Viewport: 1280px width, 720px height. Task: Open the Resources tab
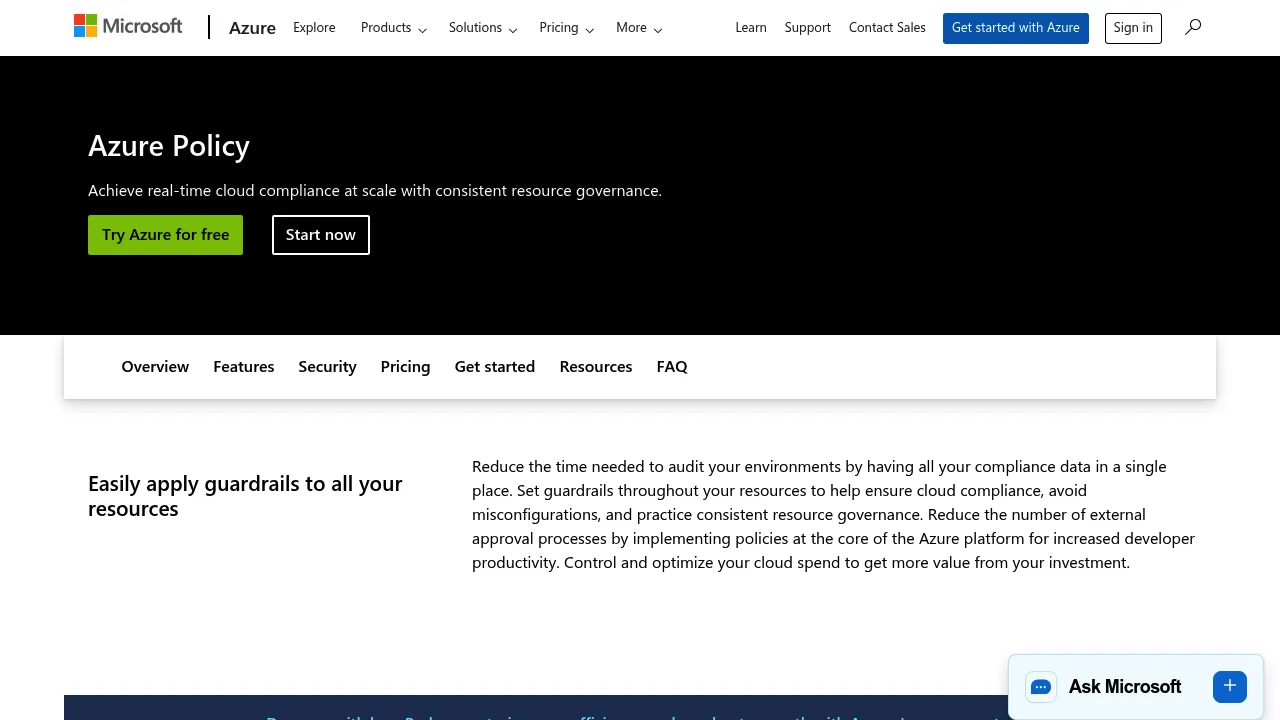point(596,367)
